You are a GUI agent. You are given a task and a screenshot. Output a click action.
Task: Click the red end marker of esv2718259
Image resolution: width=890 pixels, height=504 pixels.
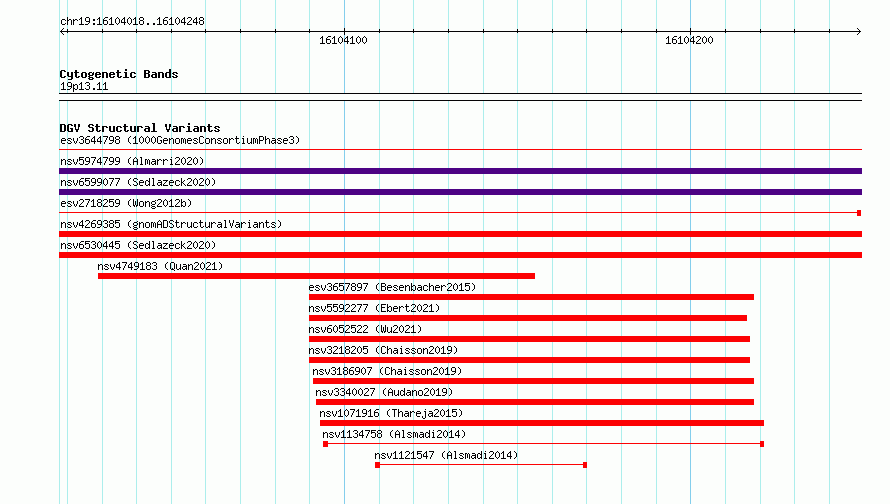(859, 213)
